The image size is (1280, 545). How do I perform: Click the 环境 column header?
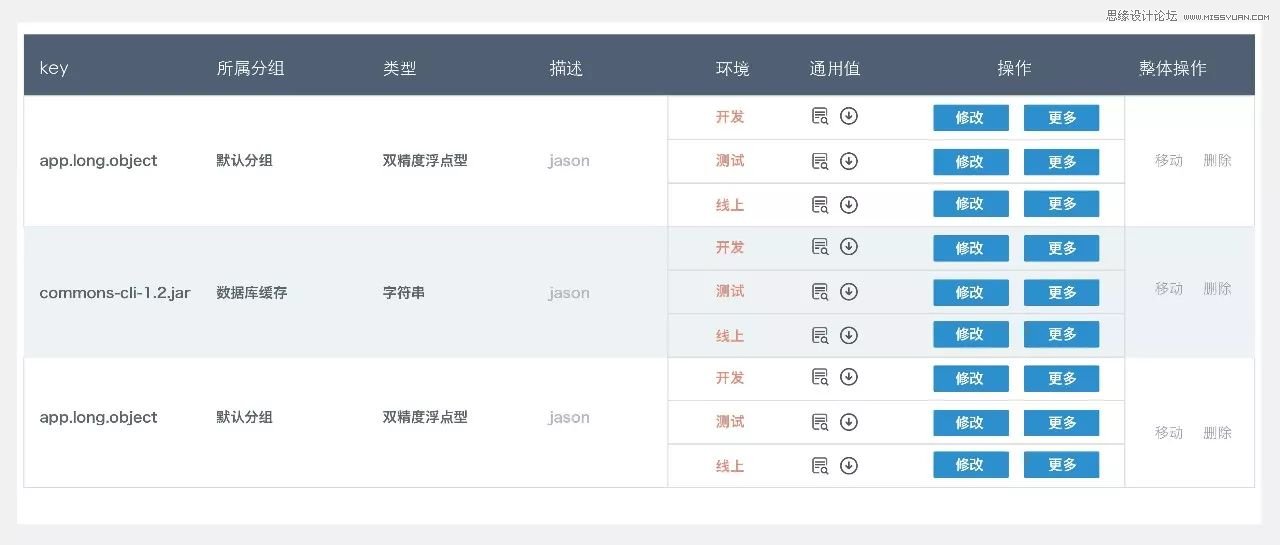732,69
